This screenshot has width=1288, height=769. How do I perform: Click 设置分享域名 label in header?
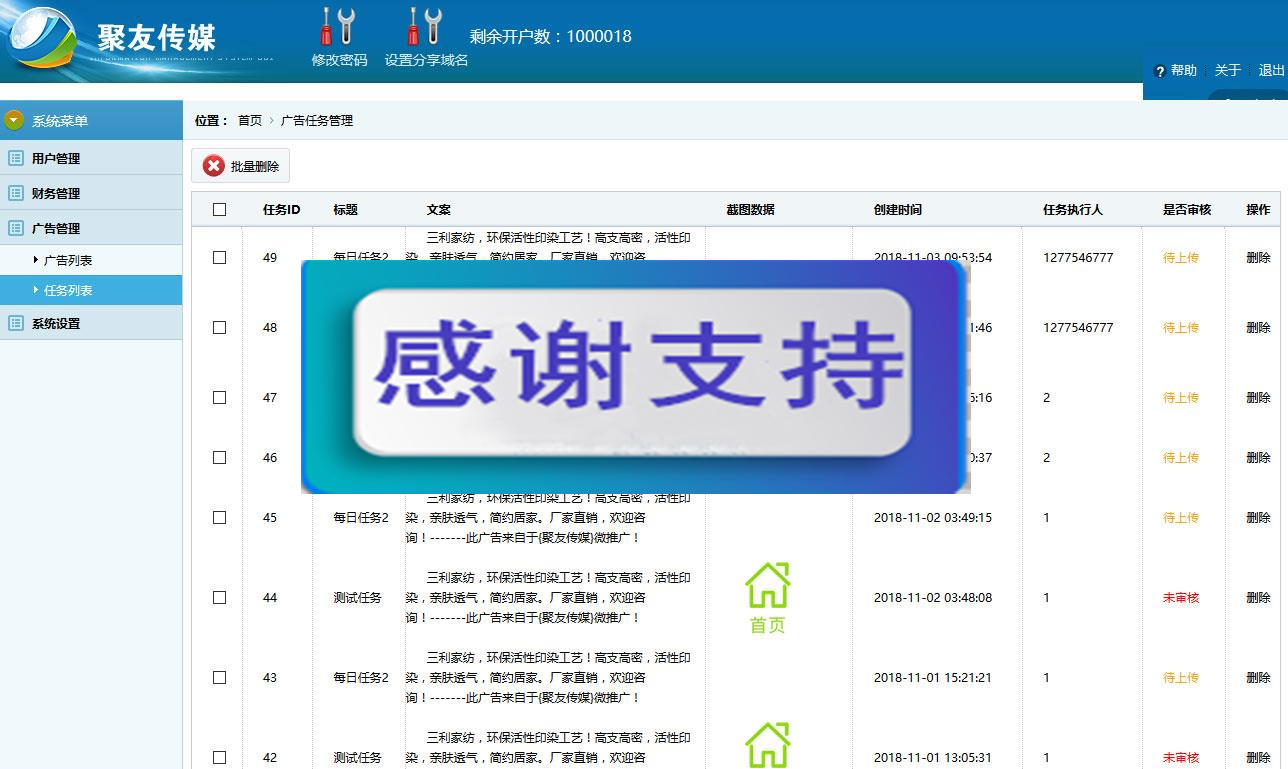pyautogui.click(x=427, y=60)
